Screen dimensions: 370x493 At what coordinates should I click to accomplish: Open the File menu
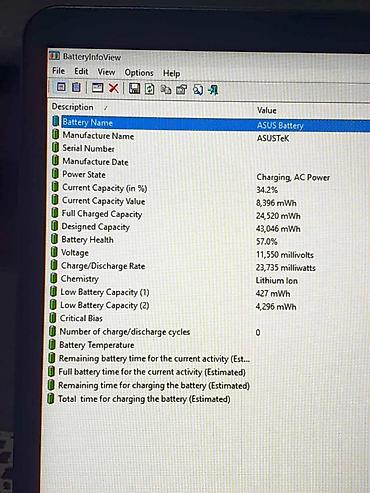58,71
